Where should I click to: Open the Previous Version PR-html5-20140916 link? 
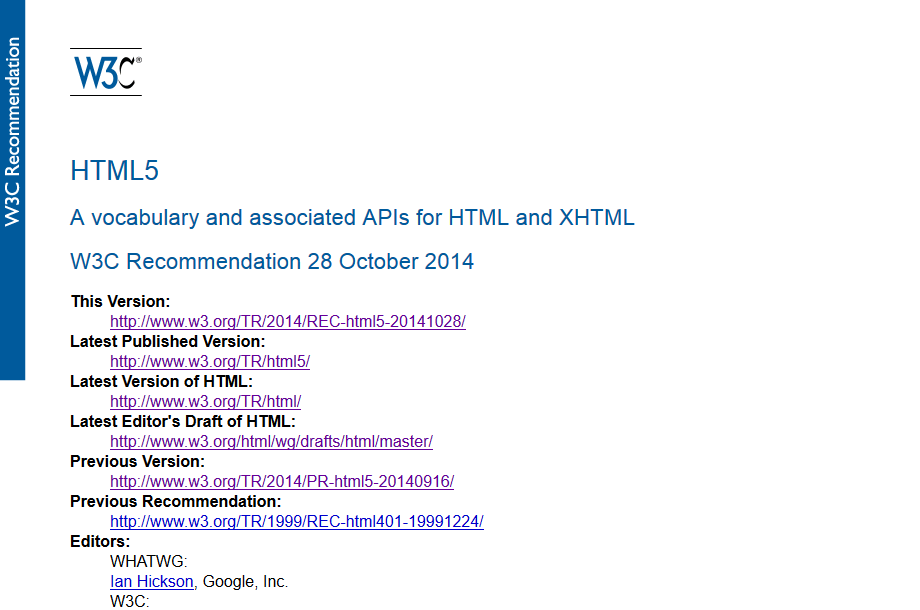click(282, 481)
